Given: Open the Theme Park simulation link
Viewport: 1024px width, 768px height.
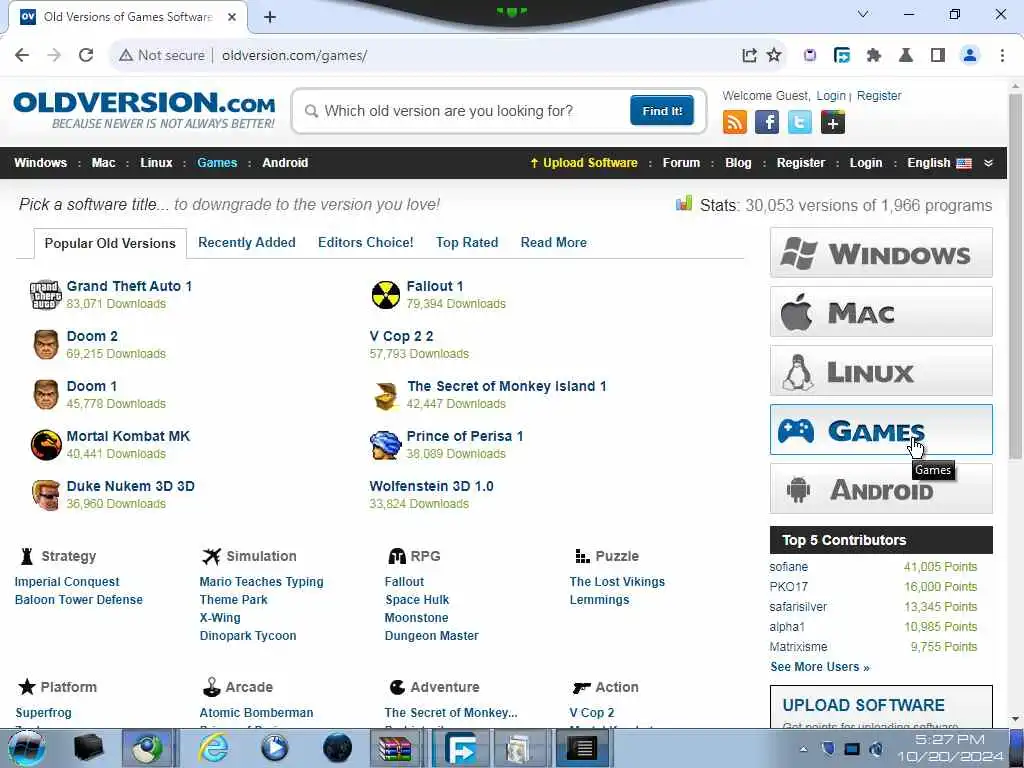Looking at the screenshot, I should (233, 600).
